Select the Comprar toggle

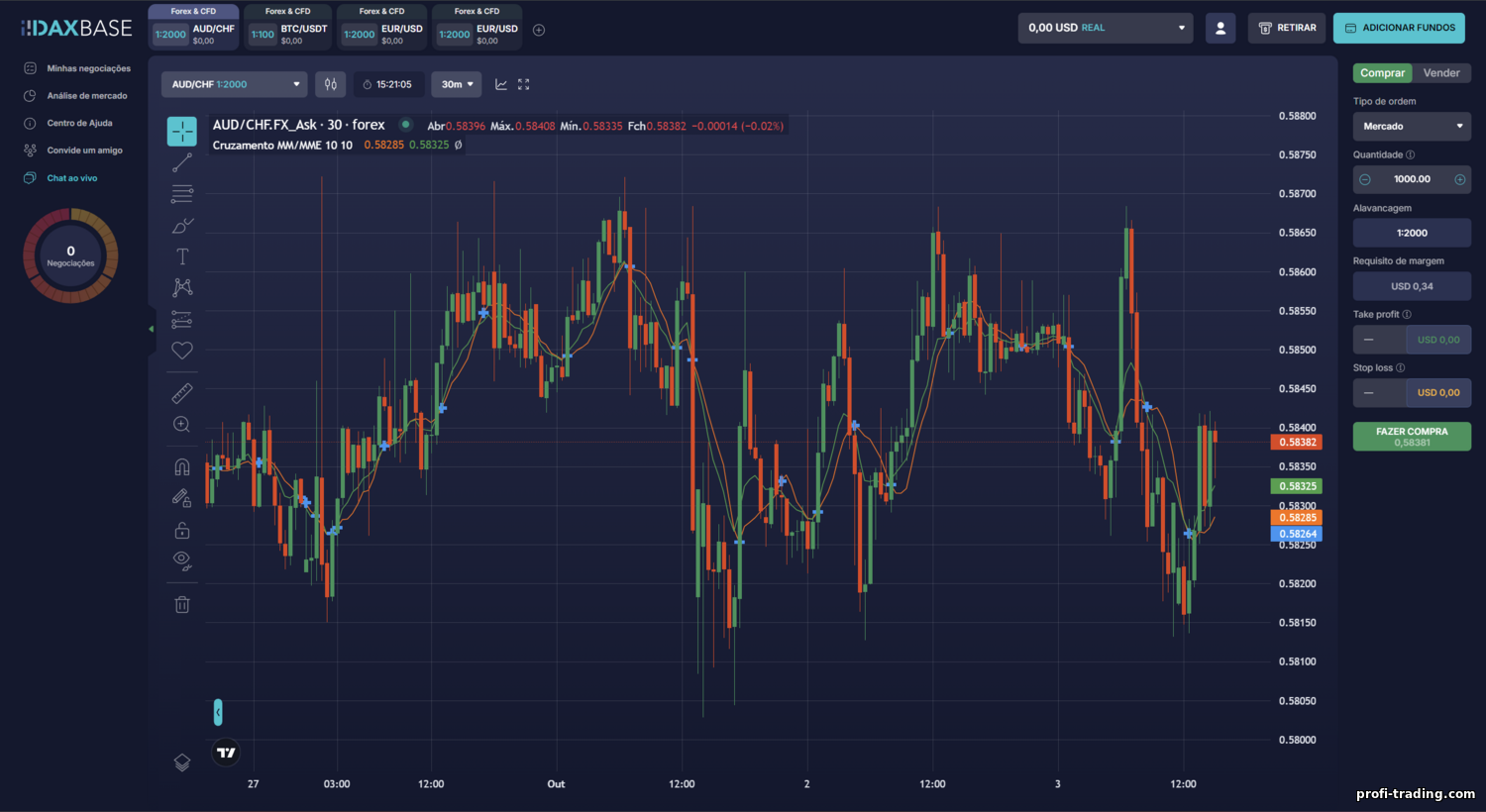(x=1382, y=72)
